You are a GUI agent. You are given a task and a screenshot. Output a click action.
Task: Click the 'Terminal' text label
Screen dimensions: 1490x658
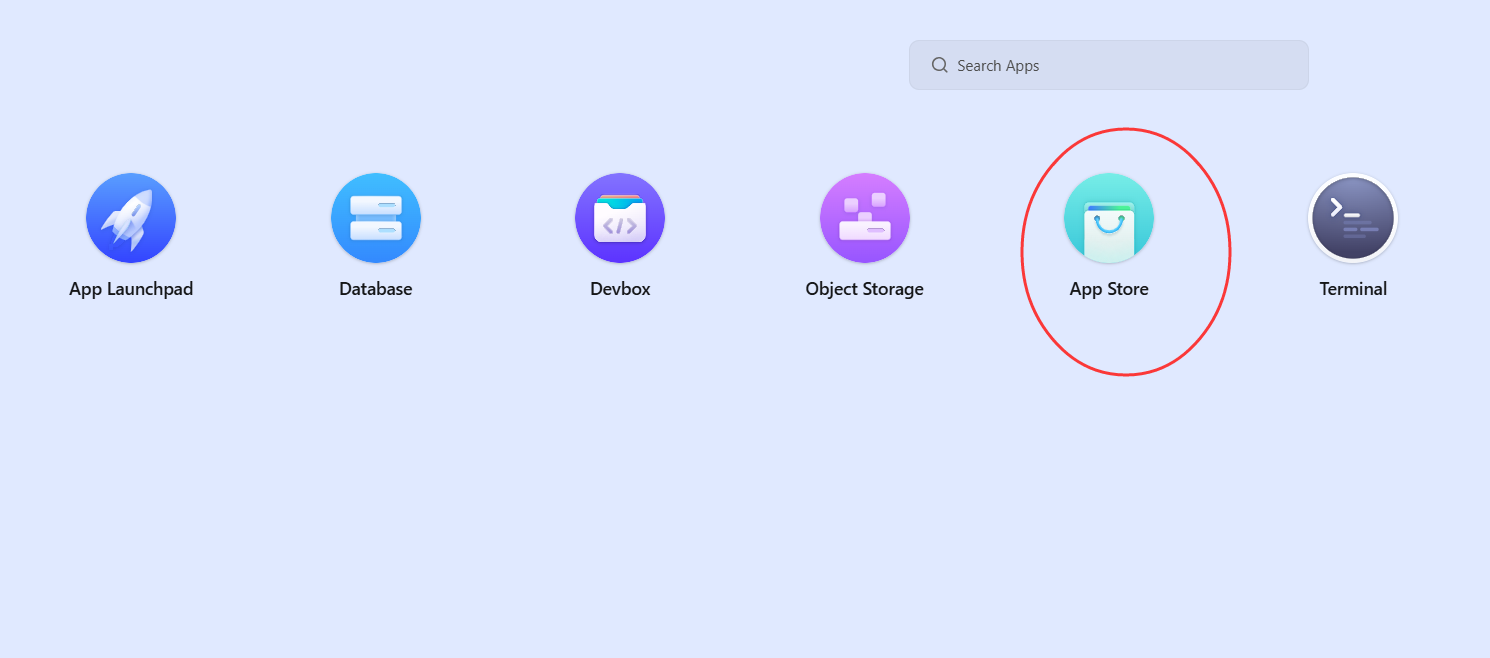(1353, 289)
